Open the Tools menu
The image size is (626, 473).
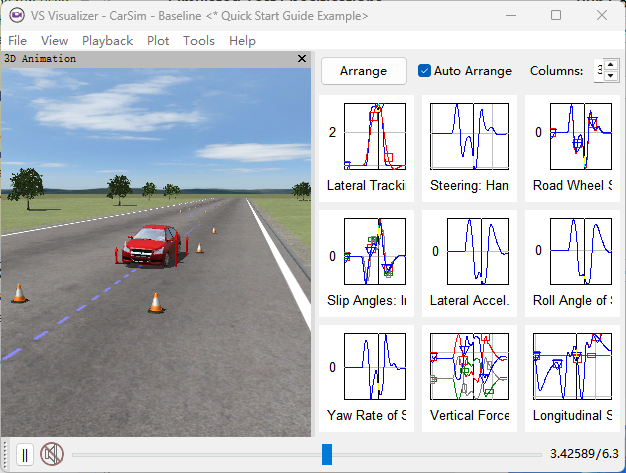[199, 40]
